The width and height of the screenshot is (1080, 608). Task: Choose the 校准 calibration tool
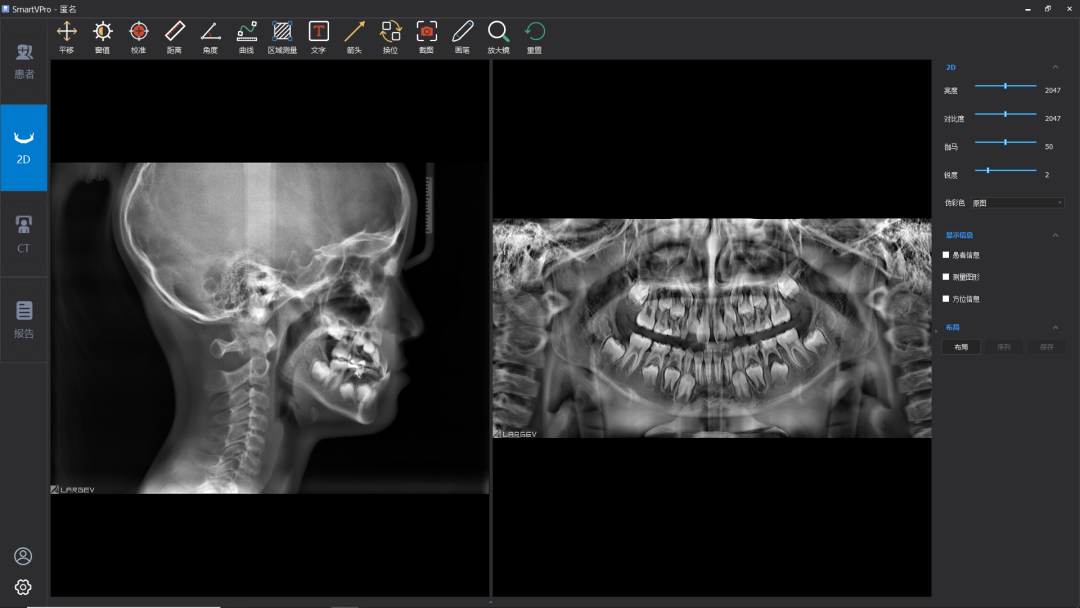(138, 37)
